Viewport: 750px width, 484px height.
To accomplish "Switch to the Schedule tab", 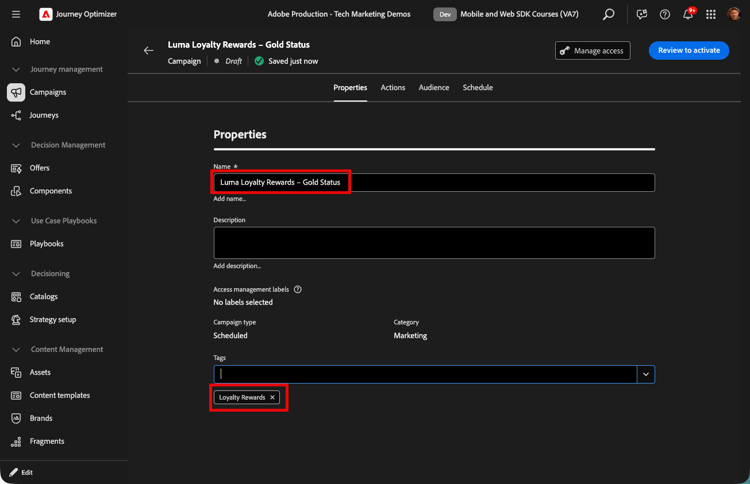I will point(477,88).
